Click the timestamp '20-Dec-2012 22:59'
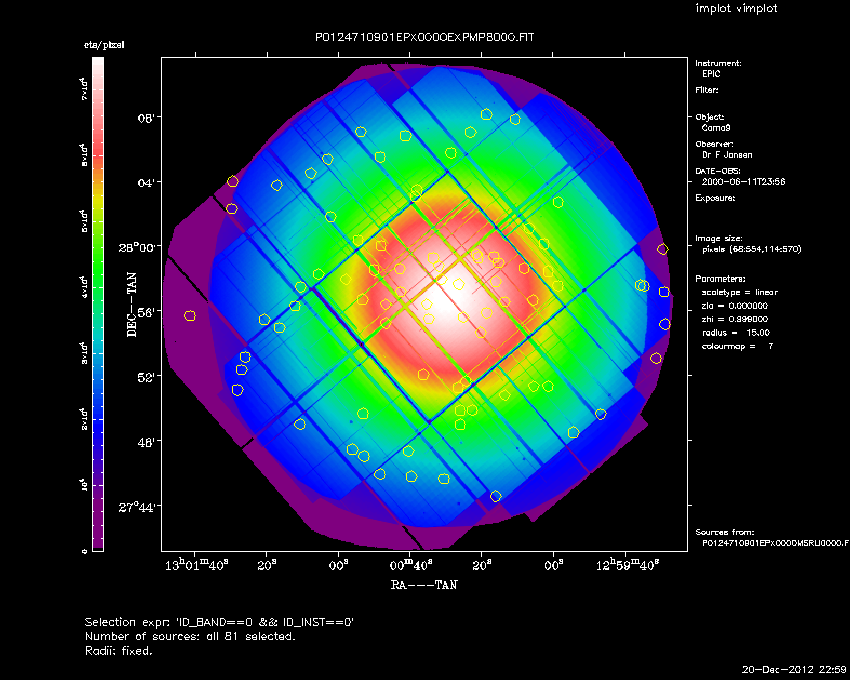This screenshot has width=850, height=680. 794,670
